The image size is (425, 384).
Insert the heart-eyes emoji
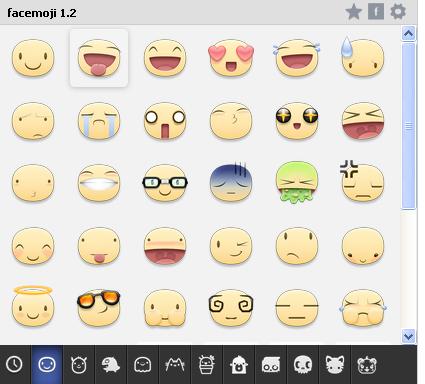pyautogui.click(x=231, y=58)
